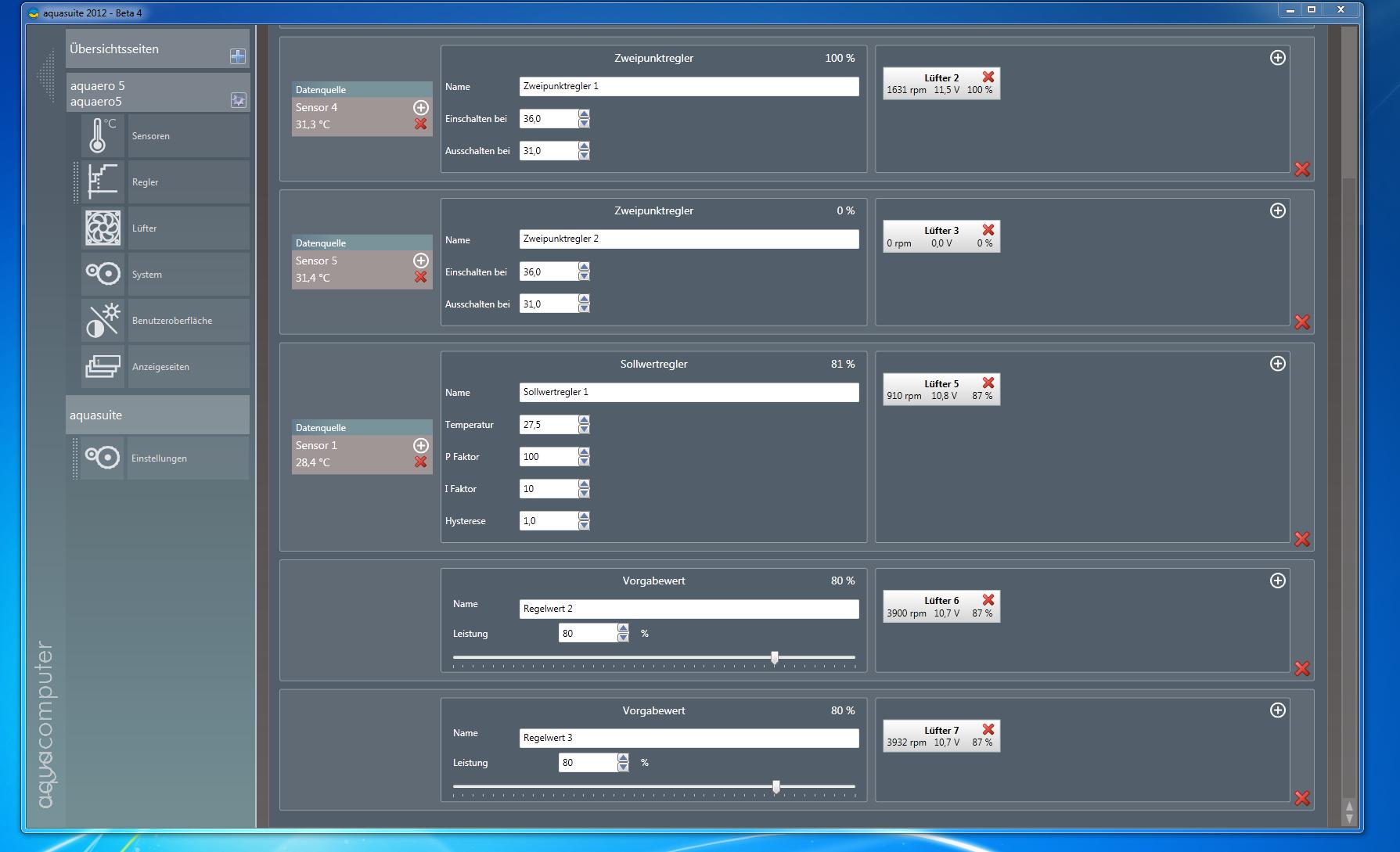Delete the Regelwert 3 controller
Viewport: 1400px width, 852px height.
tap(1302, 798)
